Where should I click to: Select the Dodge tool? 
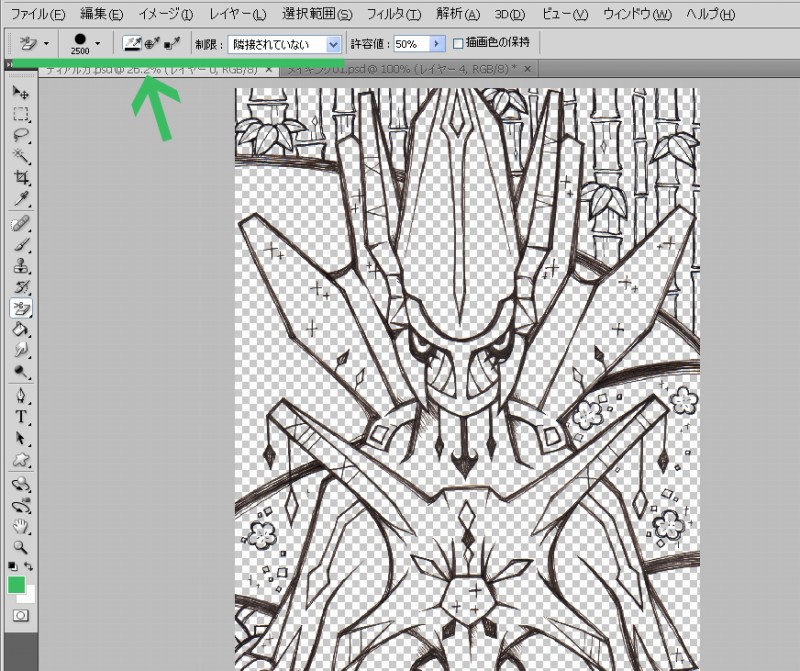[20, 371]
